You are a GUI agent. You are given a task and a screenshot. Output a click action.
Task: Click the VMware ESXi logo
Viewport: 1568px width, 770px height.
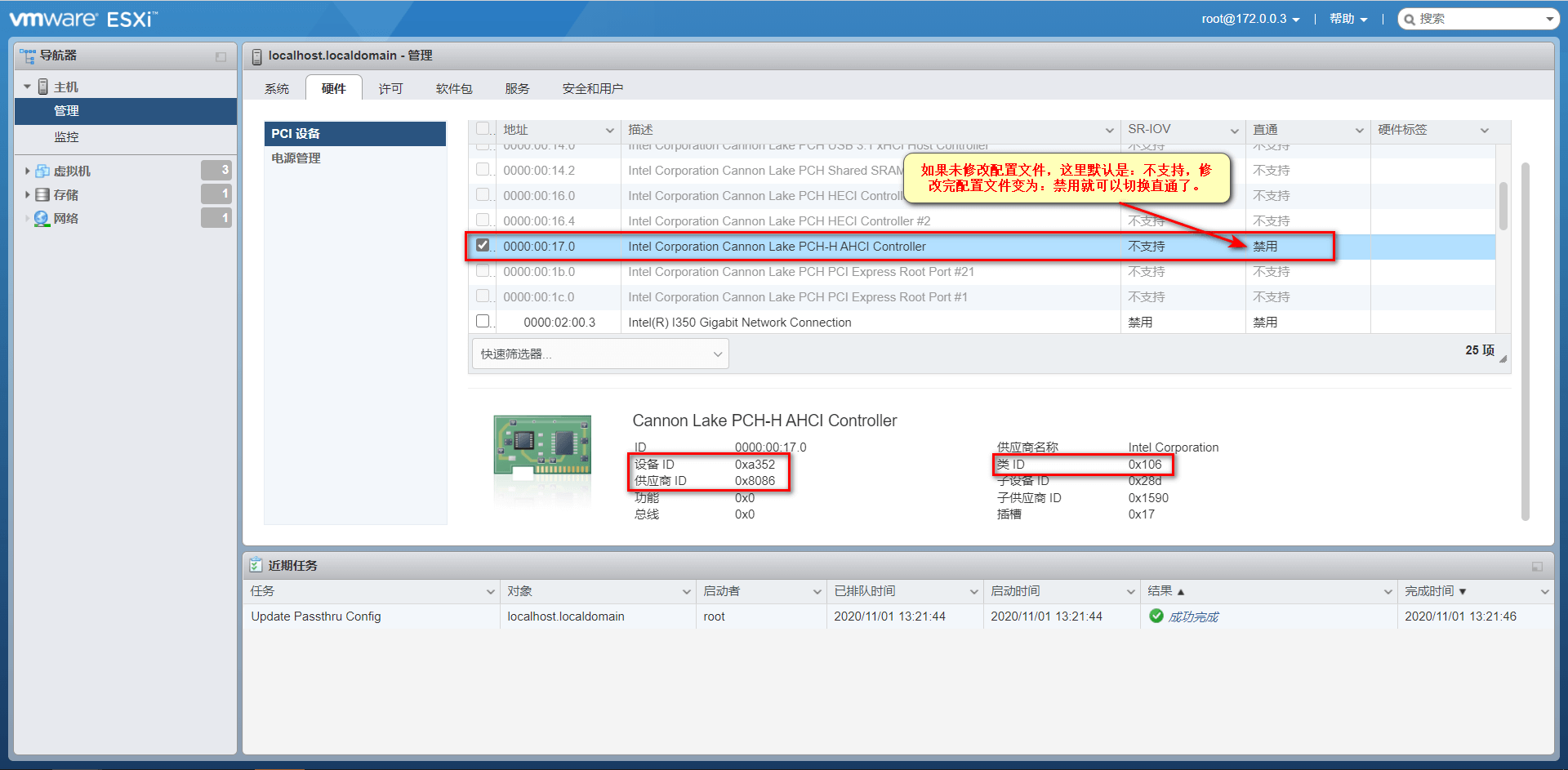pyautogui.click(x=83, y=18)
